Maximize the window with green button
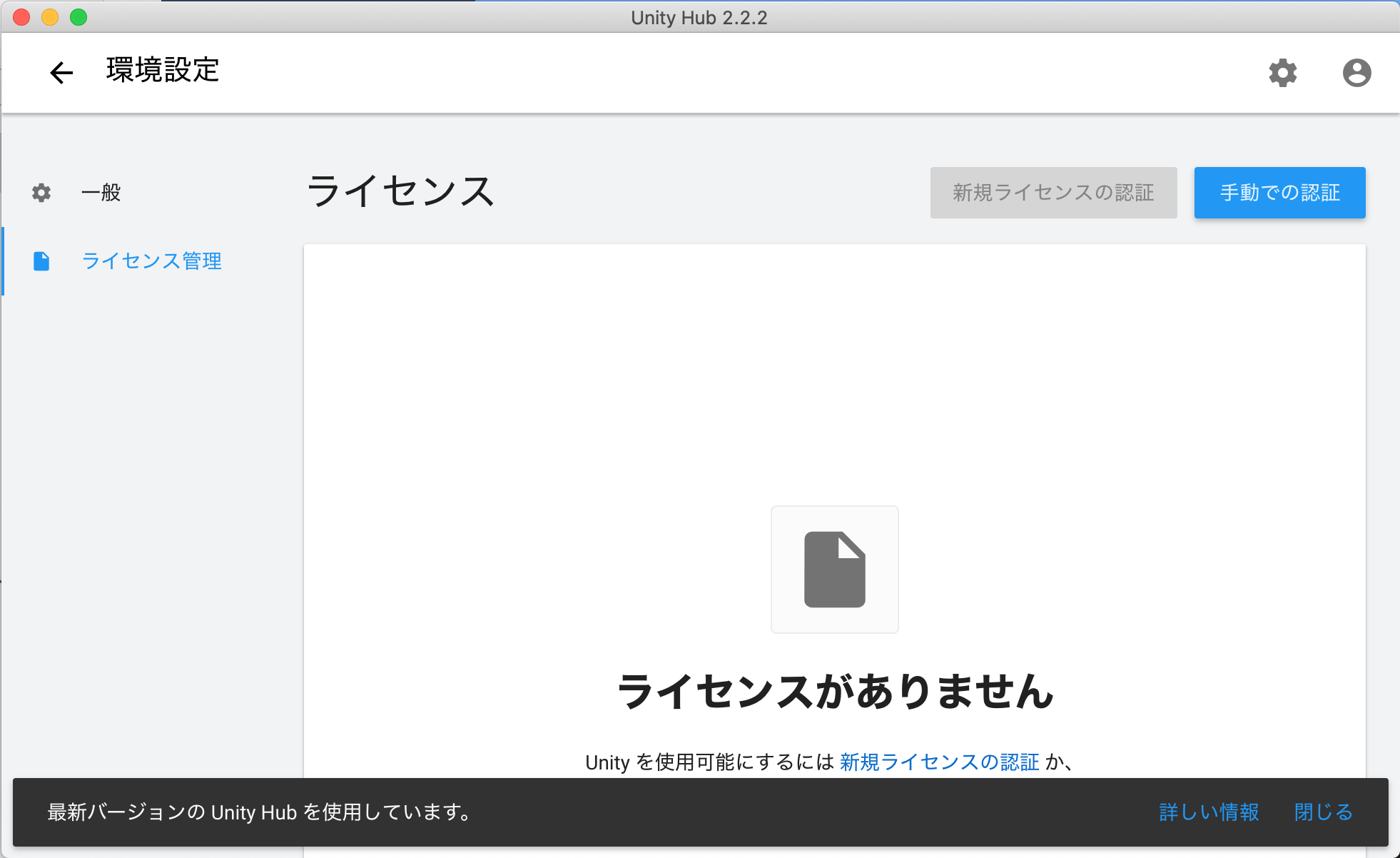Viewport: 1400px width, 858px height. [x=78, y=17]
